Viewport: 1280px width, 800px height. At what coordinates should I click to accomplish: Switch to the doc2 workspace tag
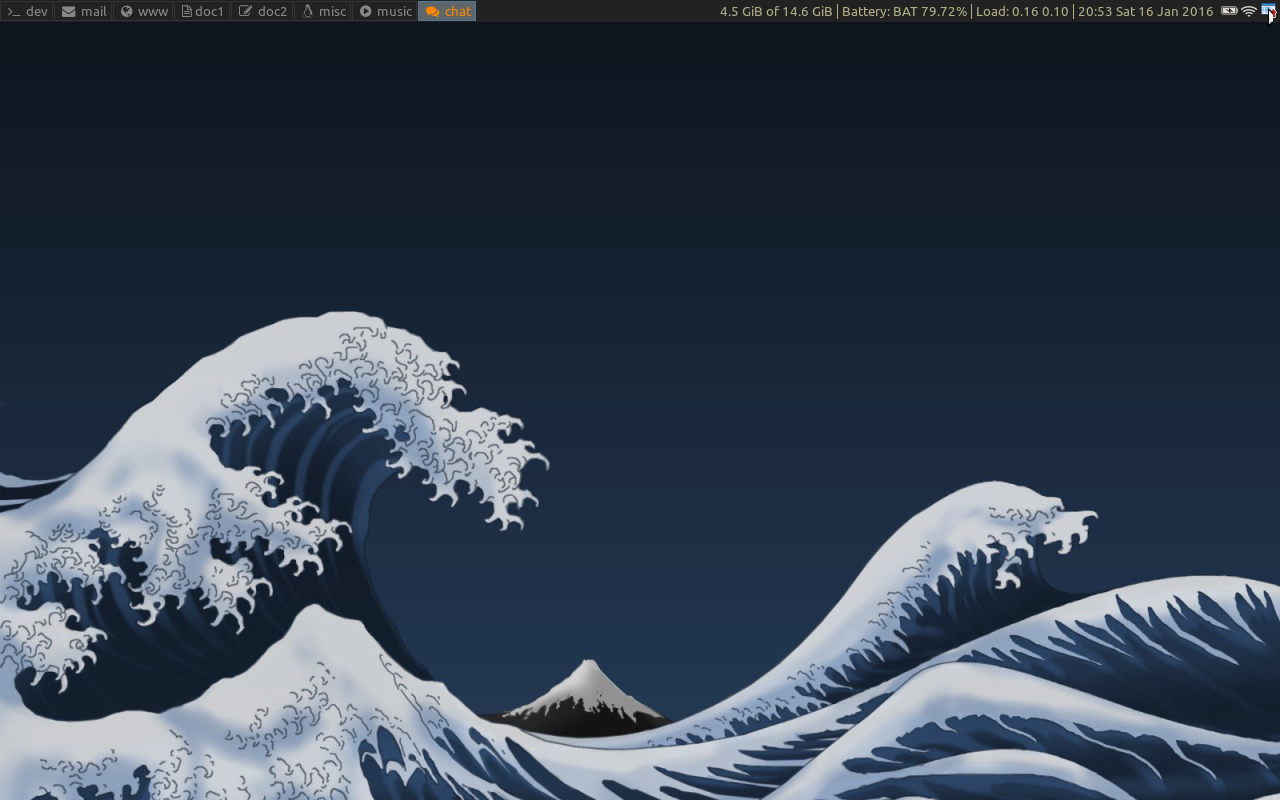click(263, 11)
